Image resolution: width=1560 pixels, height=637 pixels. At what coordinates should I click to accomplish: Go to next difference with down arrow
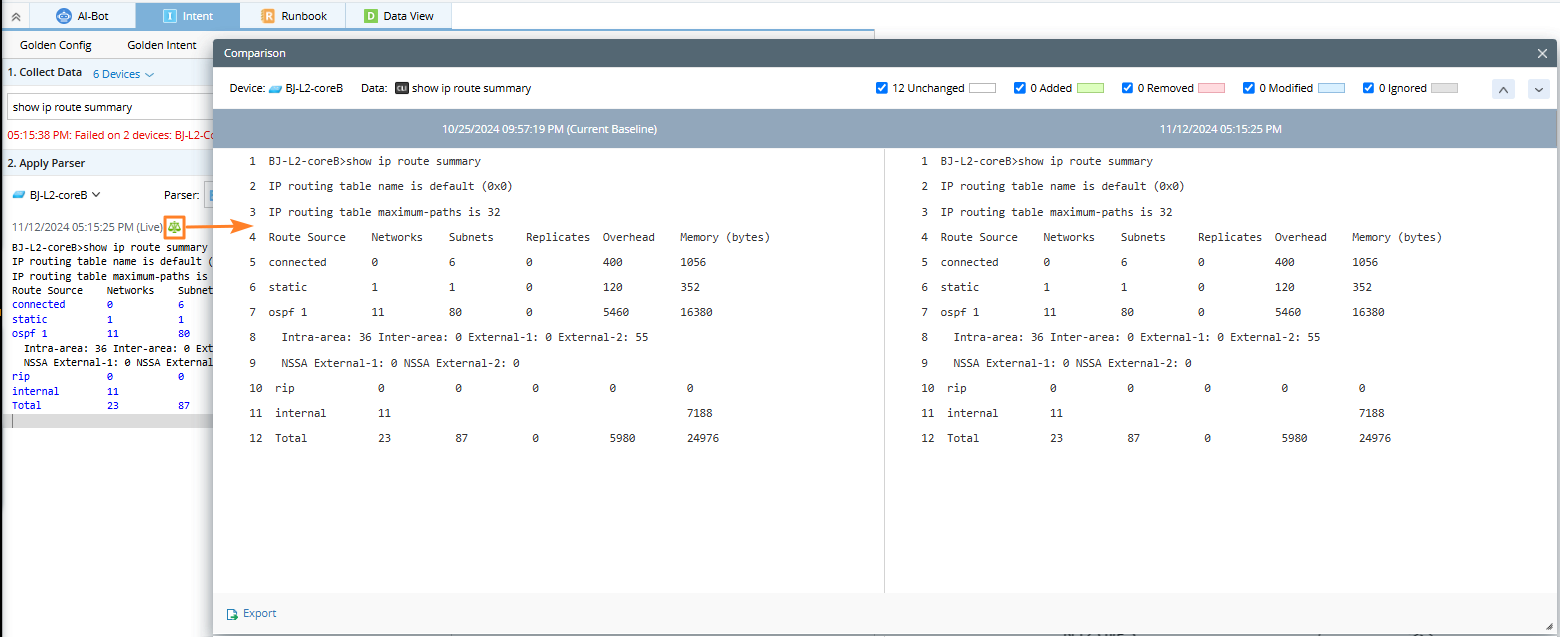coord(1539,89)
